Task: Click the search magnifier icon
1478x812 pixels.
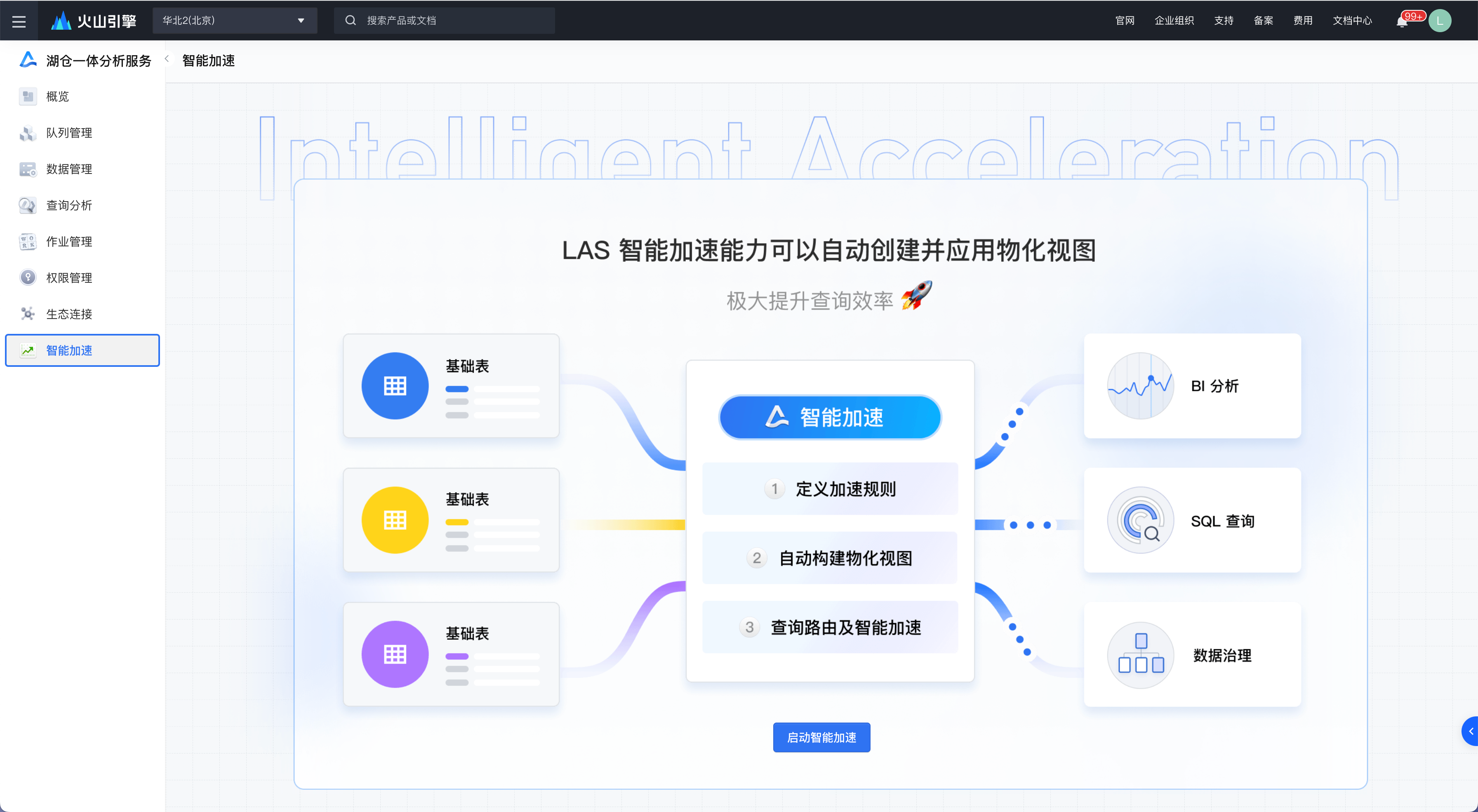Action: 351,21
